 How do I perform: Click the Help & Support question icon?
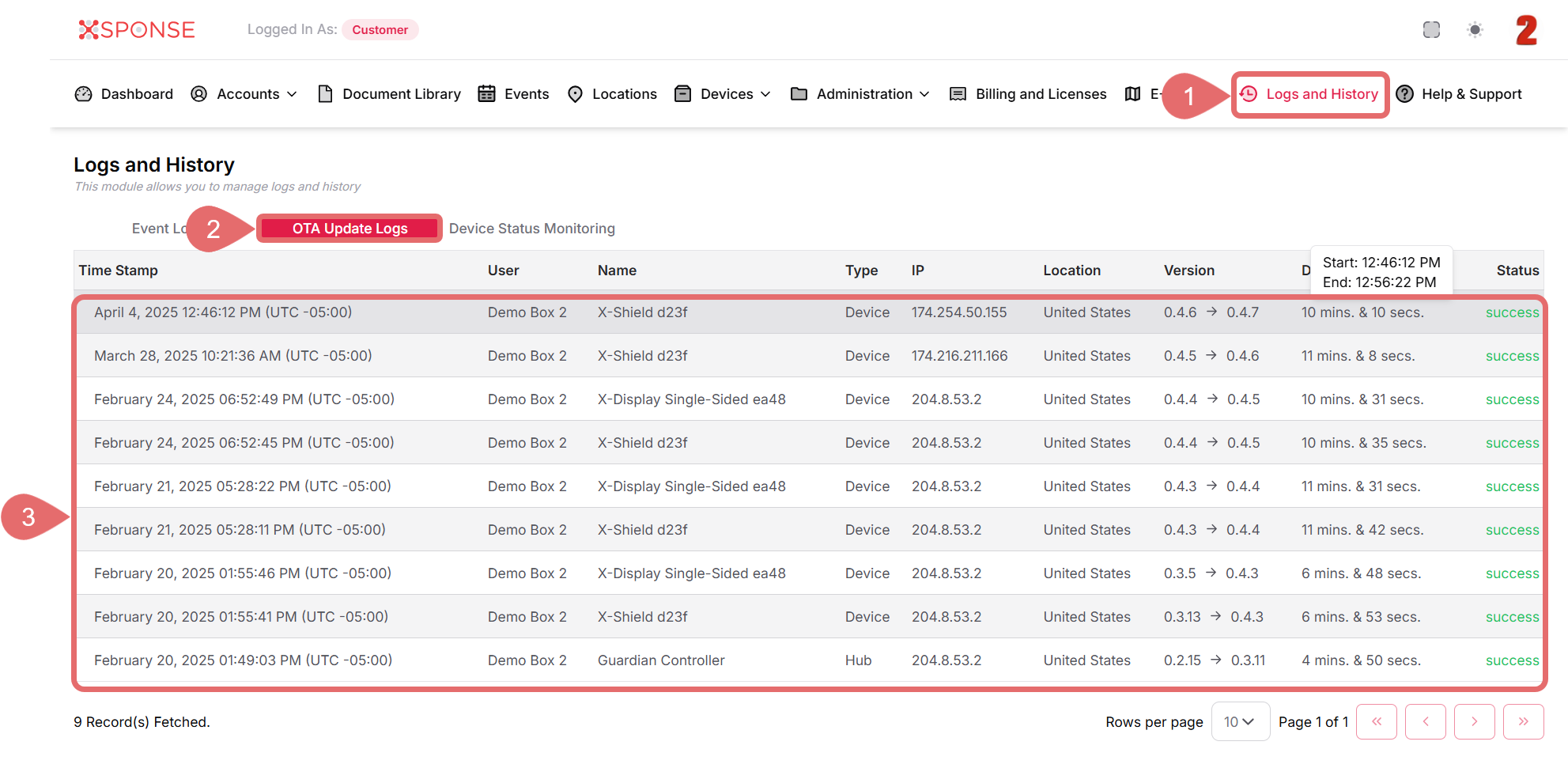pos(1405,94)
